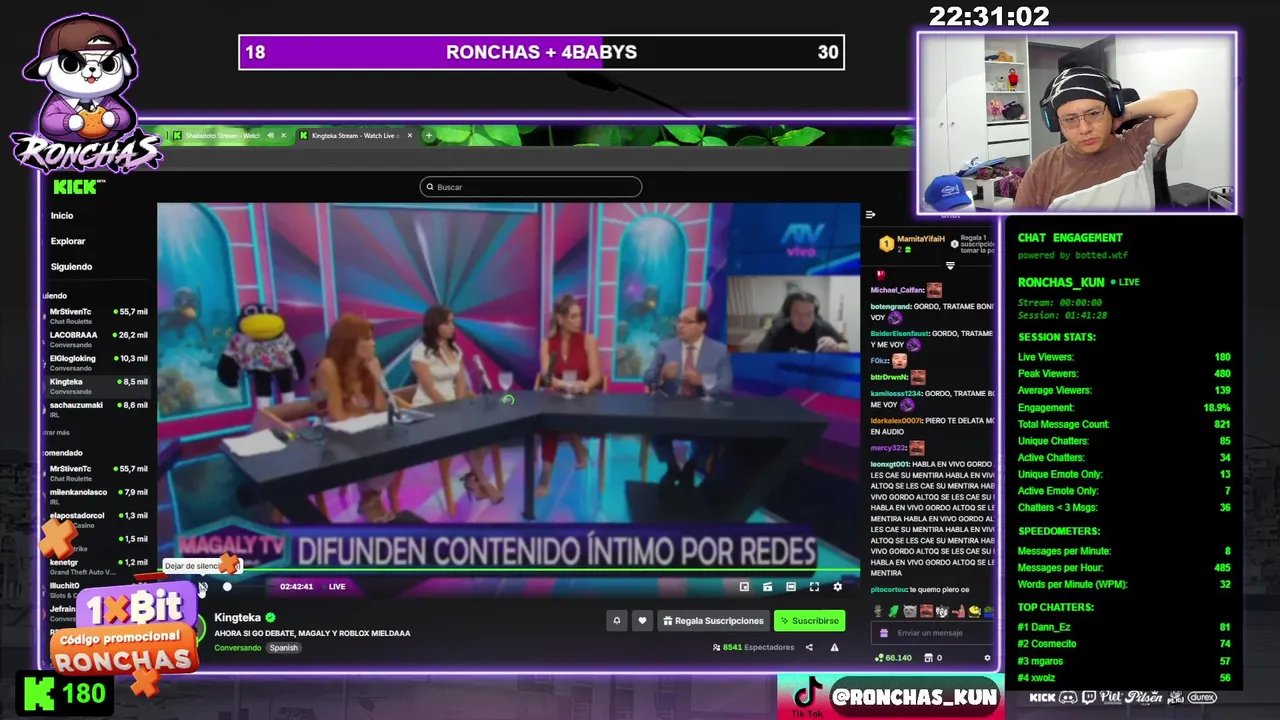This screenshot has width=1280, height=720.
Task: Click pitocortou username in chat
Action: pos(888,590)
